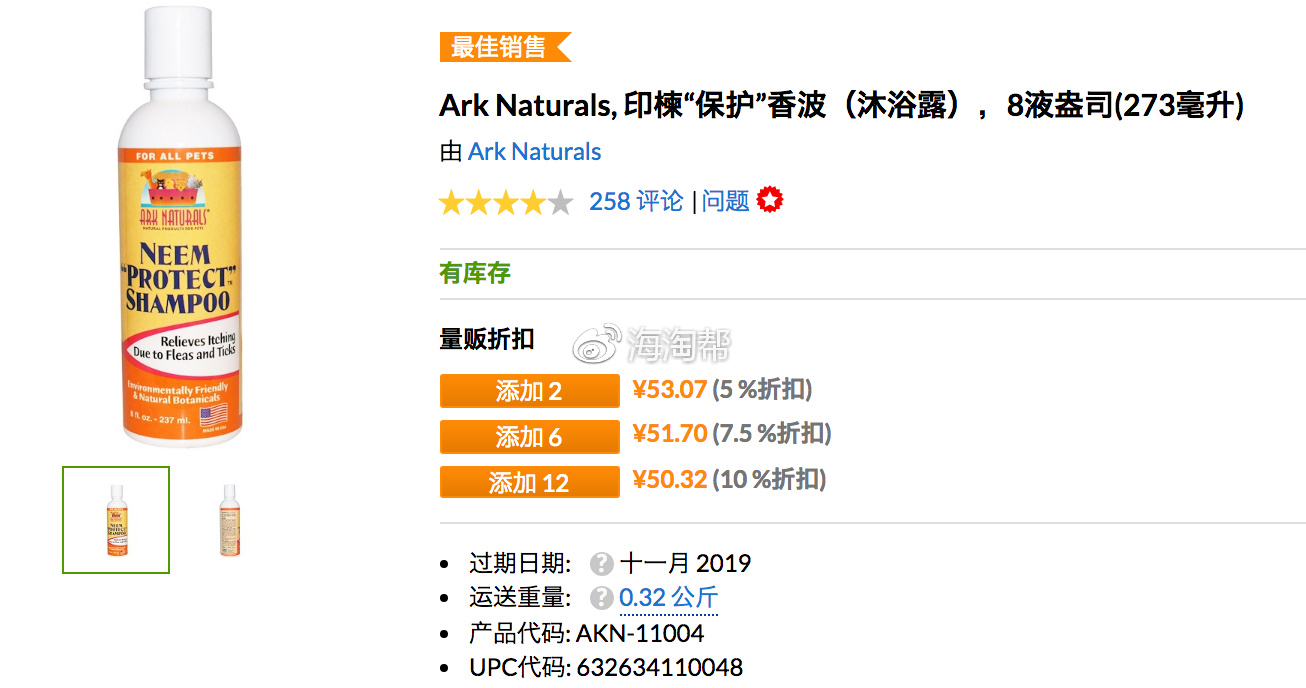Click the product title heading text
The width and height of the screenshot is (1306, 688).
[x=842, y=104]
